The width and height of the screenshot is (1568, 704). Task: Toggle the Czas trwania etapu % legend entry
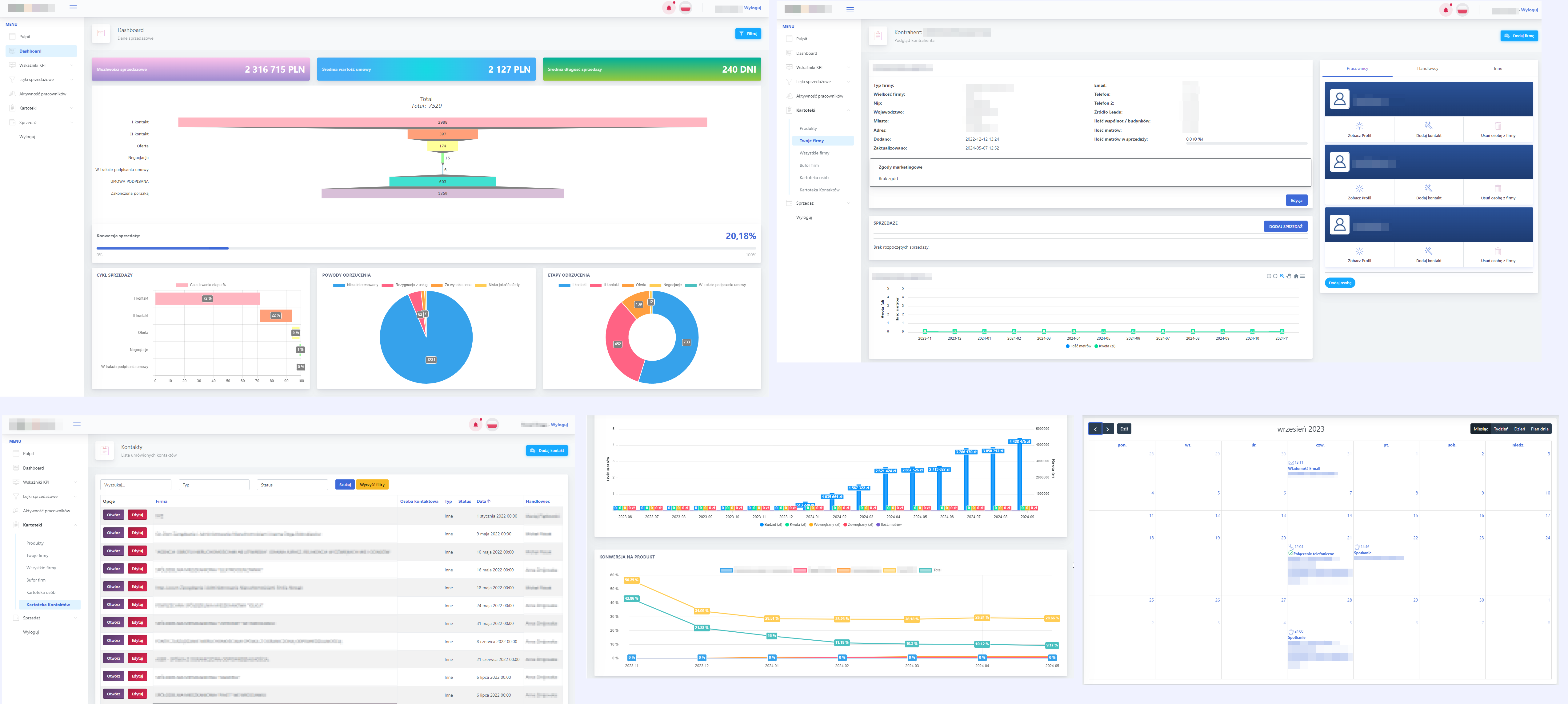(201, 285)
